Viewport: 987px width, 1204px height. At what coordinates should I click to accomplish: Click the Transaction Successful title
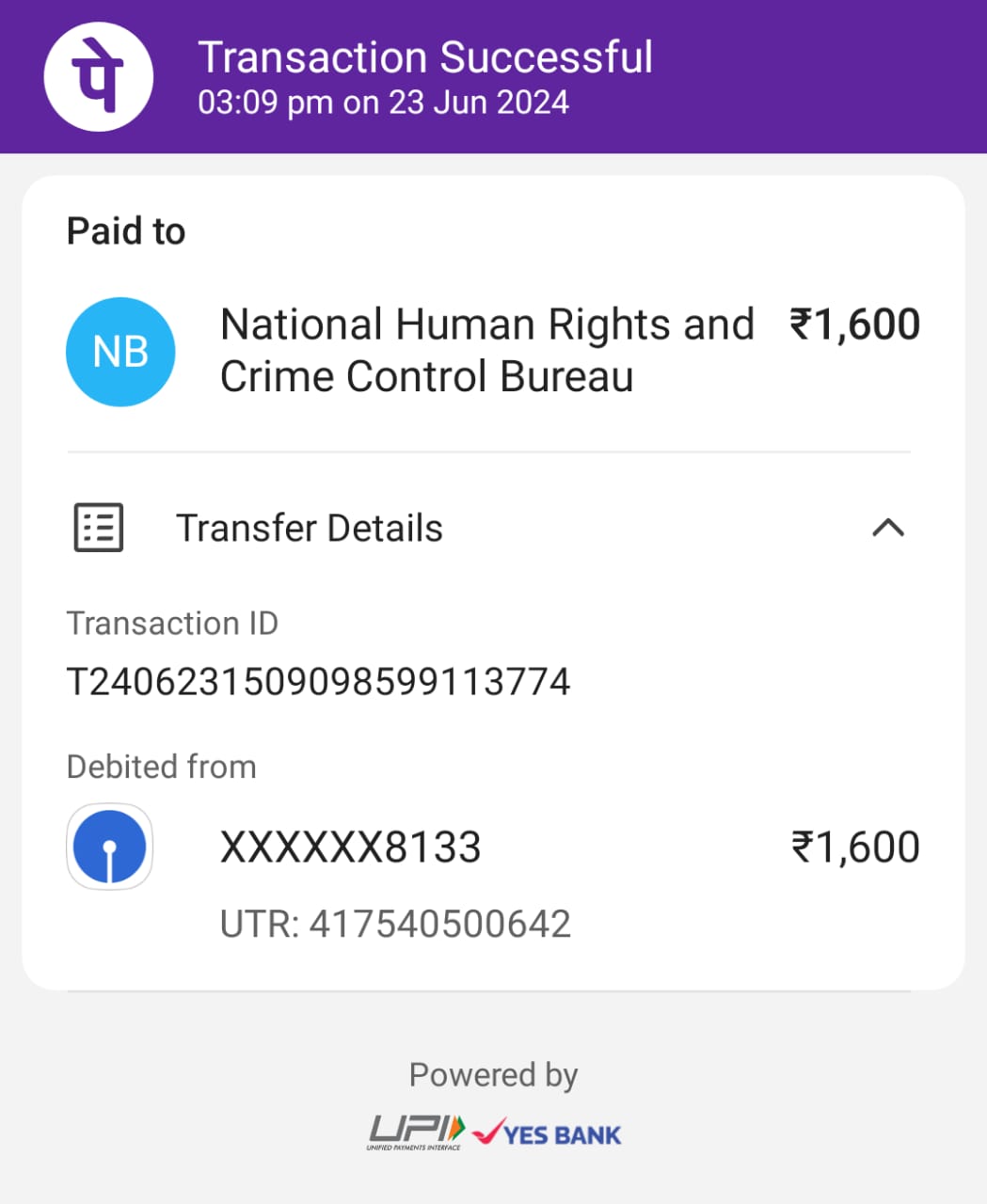(x=425, y=56)
